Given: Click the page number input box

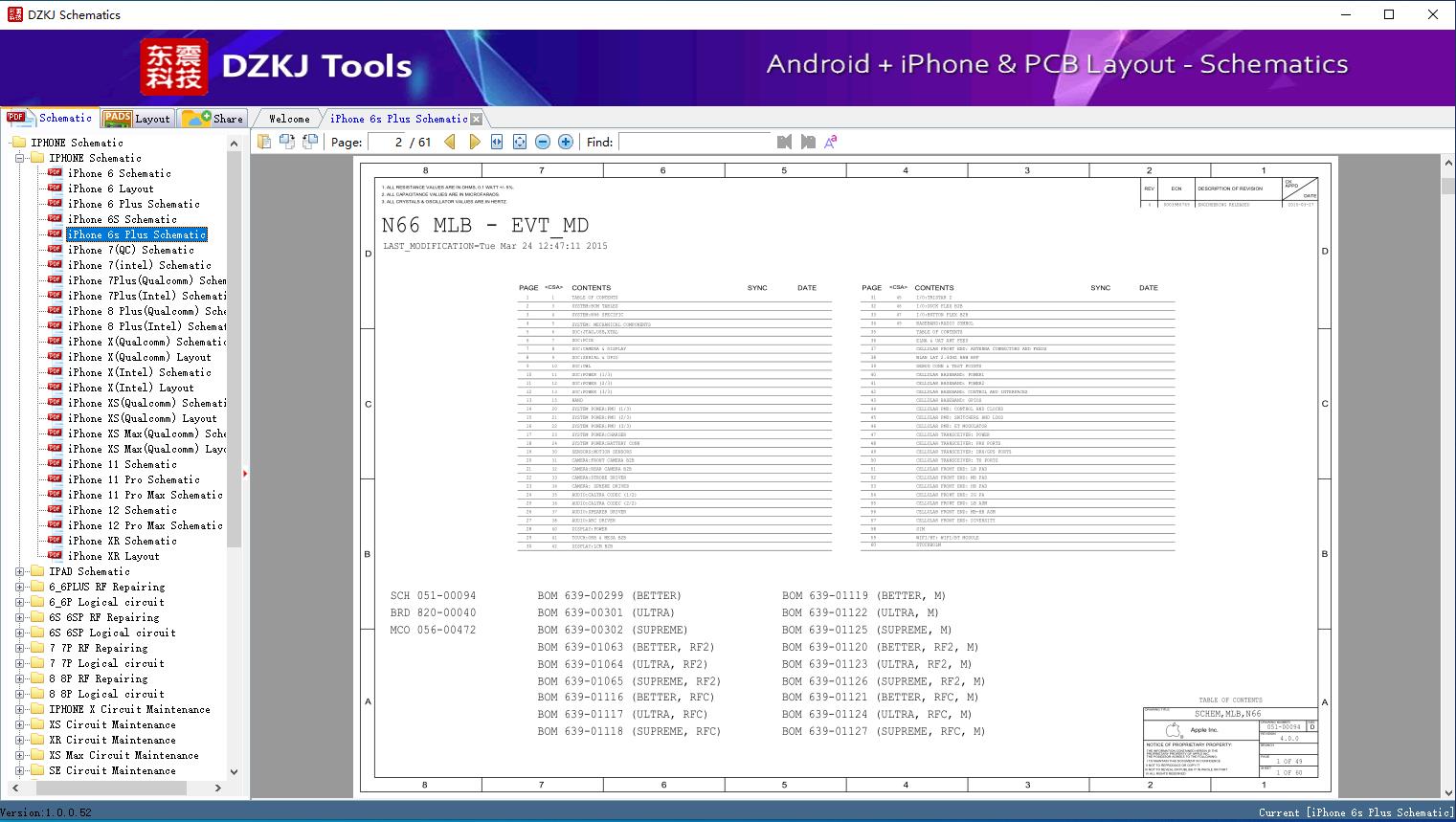Looking at the screenshot, I should coord(387,142).
